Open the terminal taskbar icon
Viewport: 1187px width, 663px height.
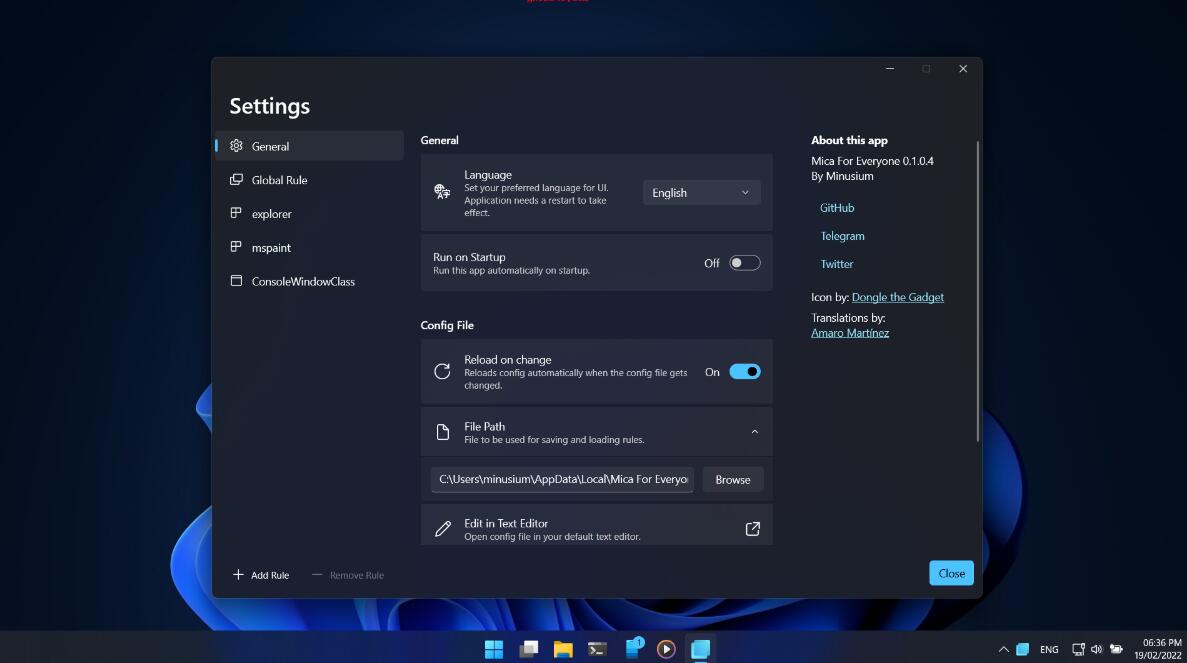(x=597, y=649)
